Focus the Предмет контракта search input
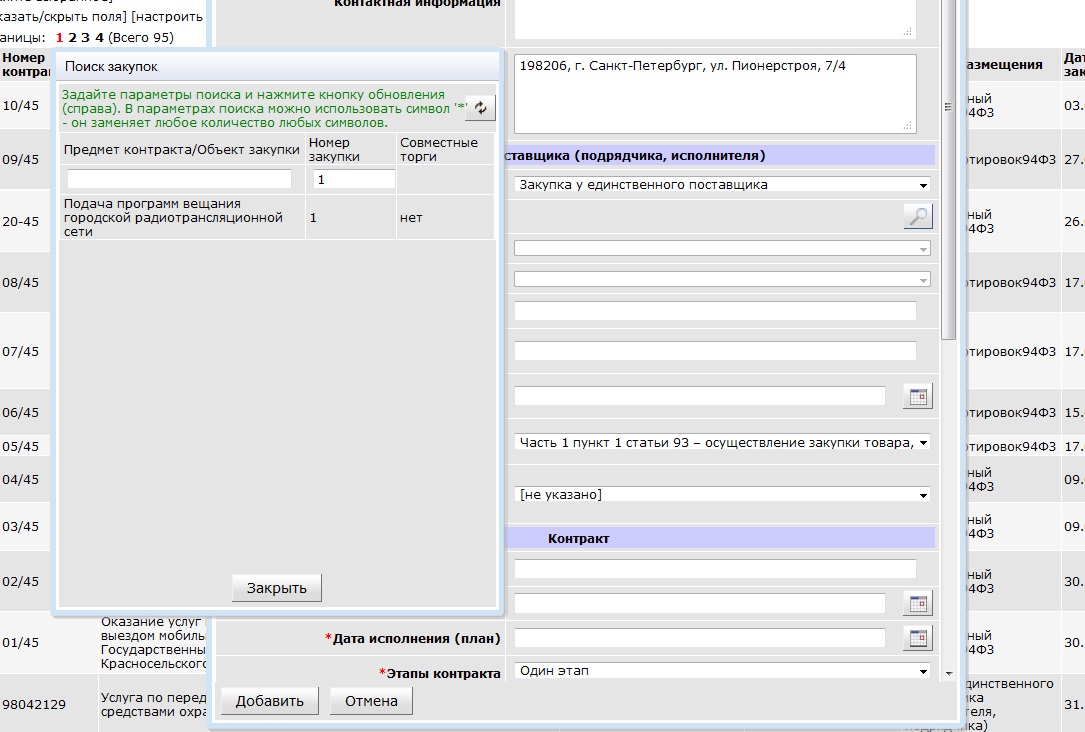The height and width of the screenshot is (732, 1085). point(179,179)
